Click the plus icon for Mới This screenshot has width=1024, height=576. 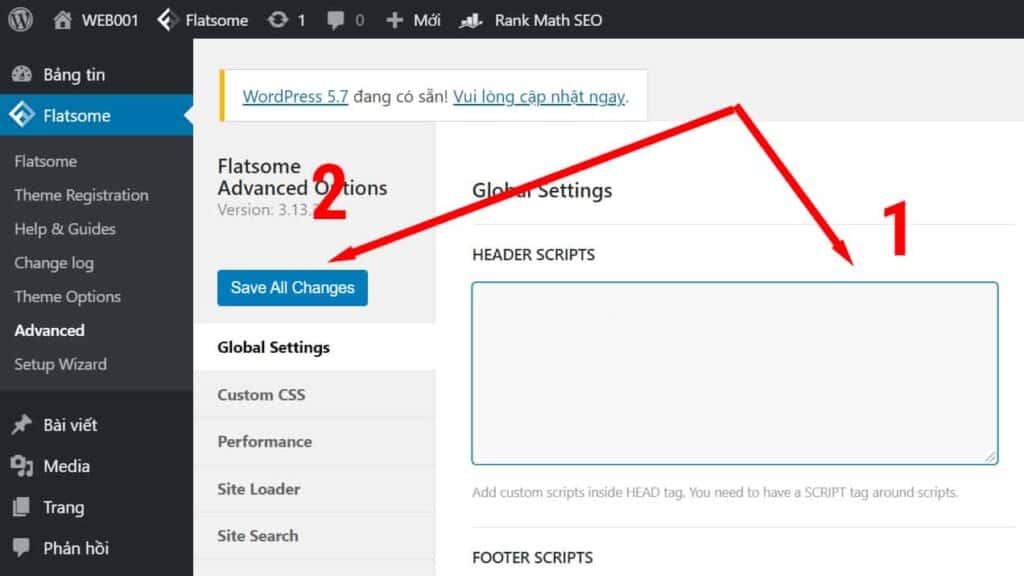(395, 20)
